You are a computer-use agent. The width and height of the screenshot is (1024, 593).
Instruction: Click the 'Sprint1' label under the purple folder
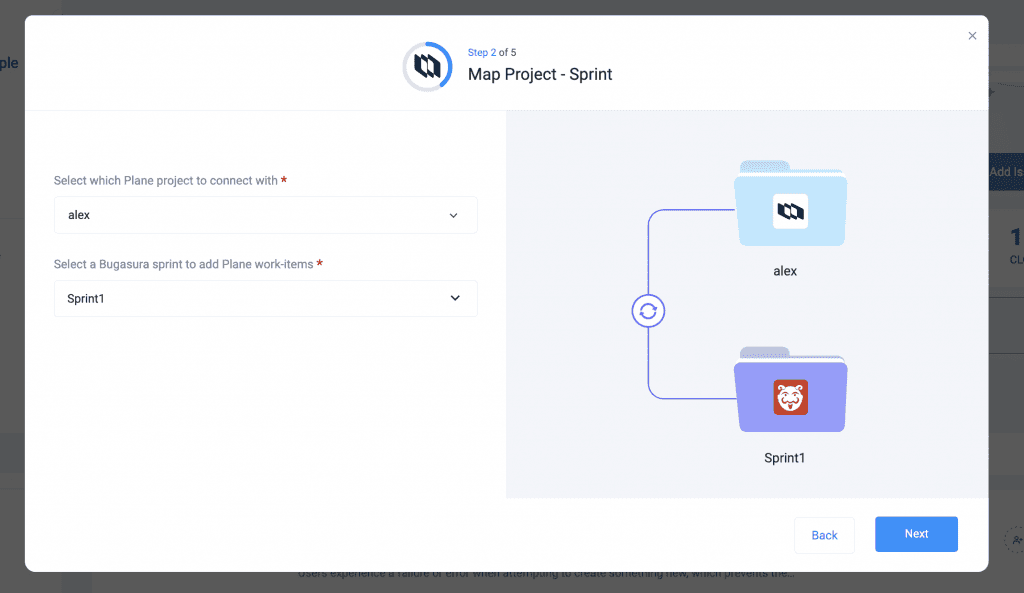(784, 458)
